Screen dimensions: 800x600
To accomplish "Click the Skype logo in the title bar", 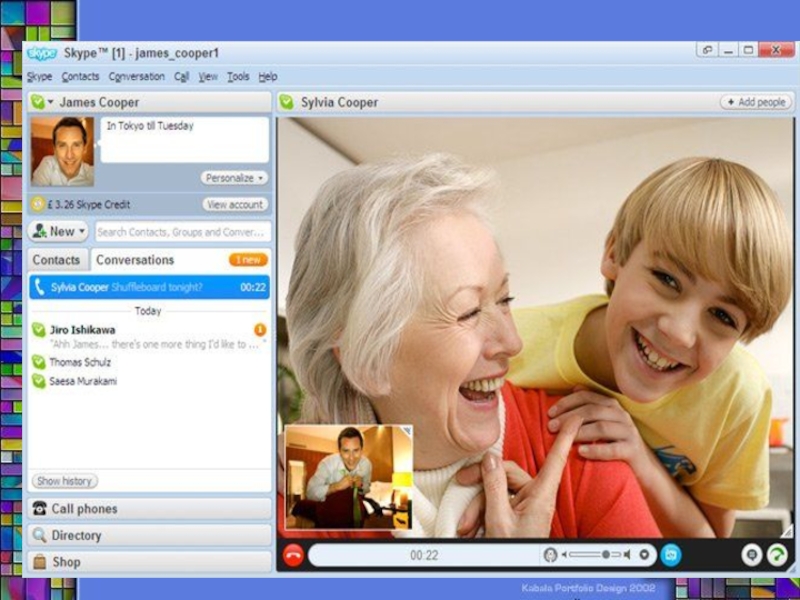I will pyautogui.click(x=42, y=53).
